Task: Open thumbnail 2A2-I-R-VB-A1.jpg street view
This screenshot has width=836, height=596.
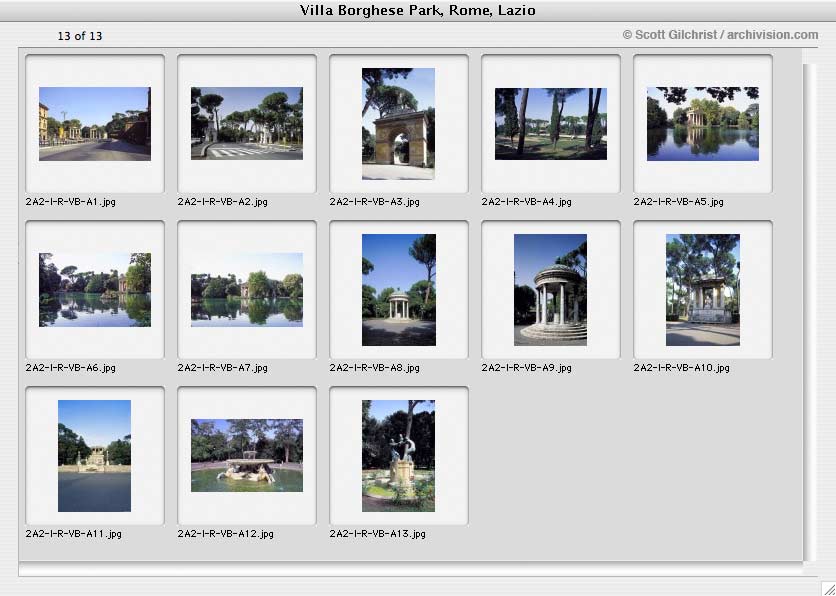Action: tap(95, 124)
